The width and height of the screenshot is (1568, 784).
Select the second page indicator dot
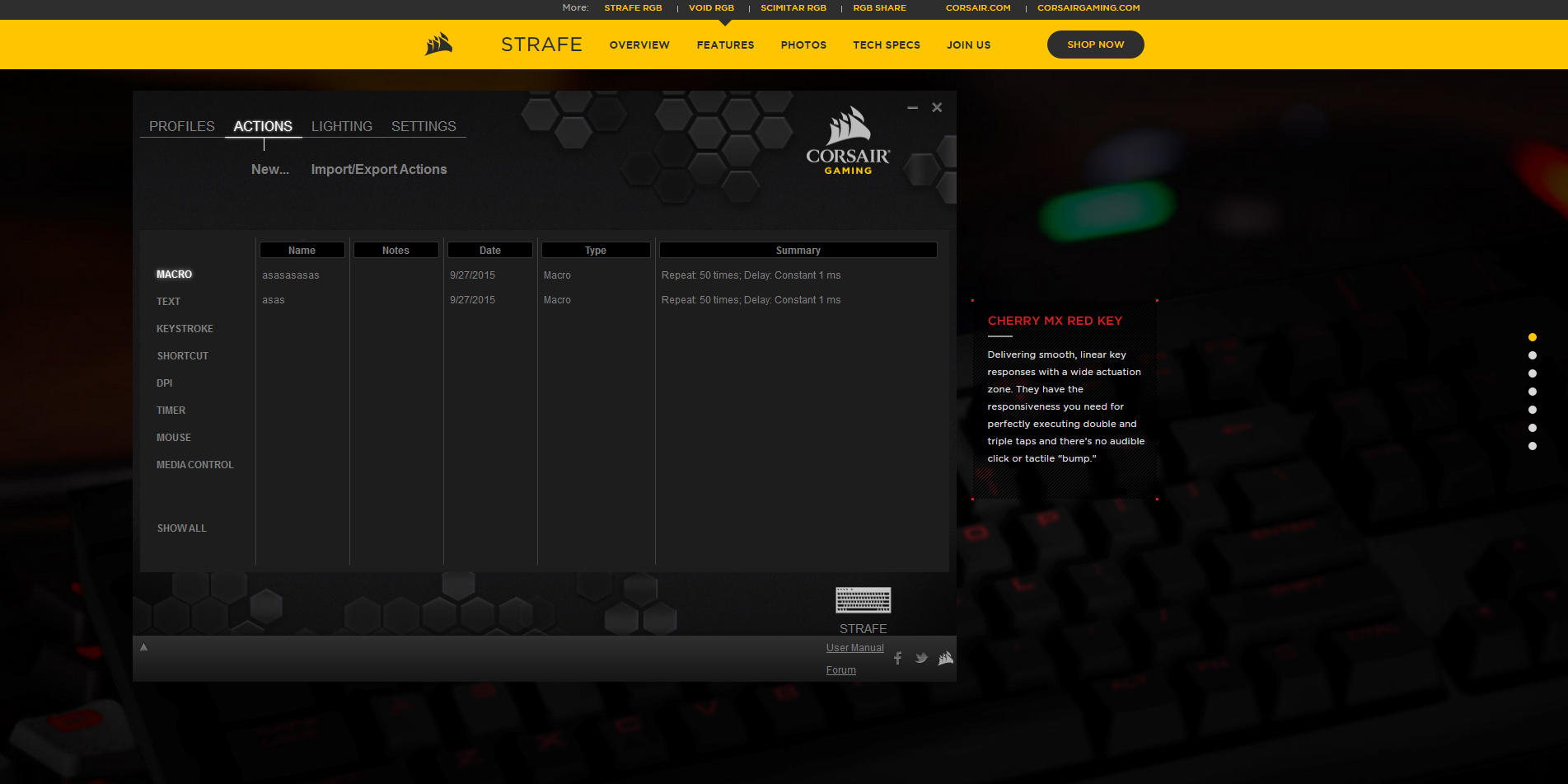[x=1532, y=355]
